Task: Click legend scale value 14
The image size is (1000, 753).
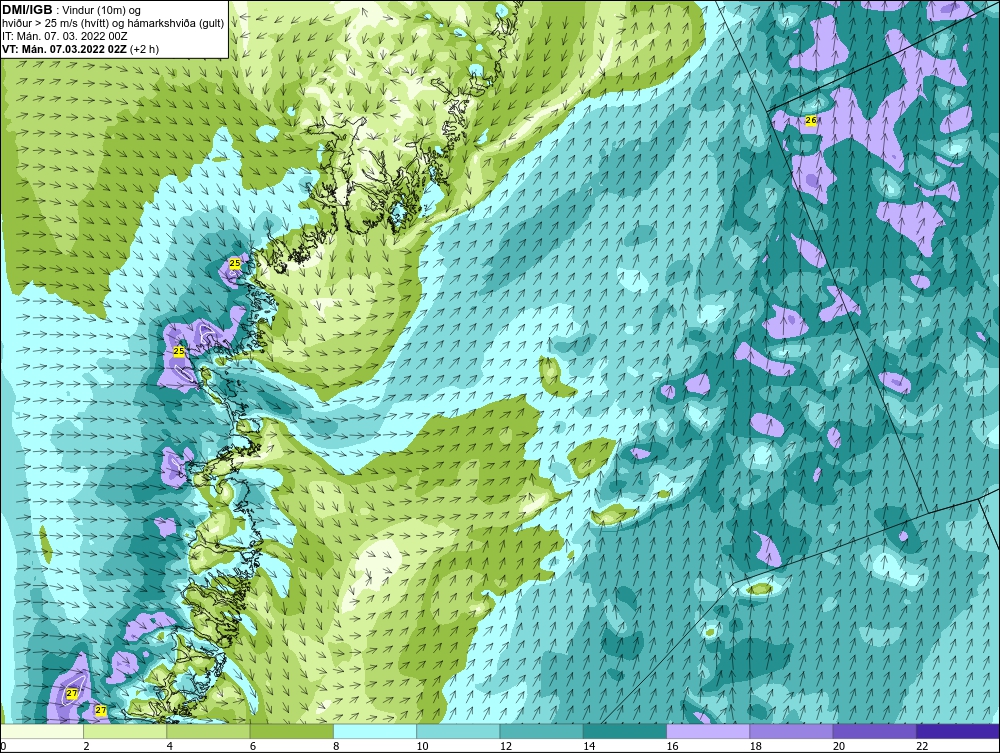Action: [589, 747]
